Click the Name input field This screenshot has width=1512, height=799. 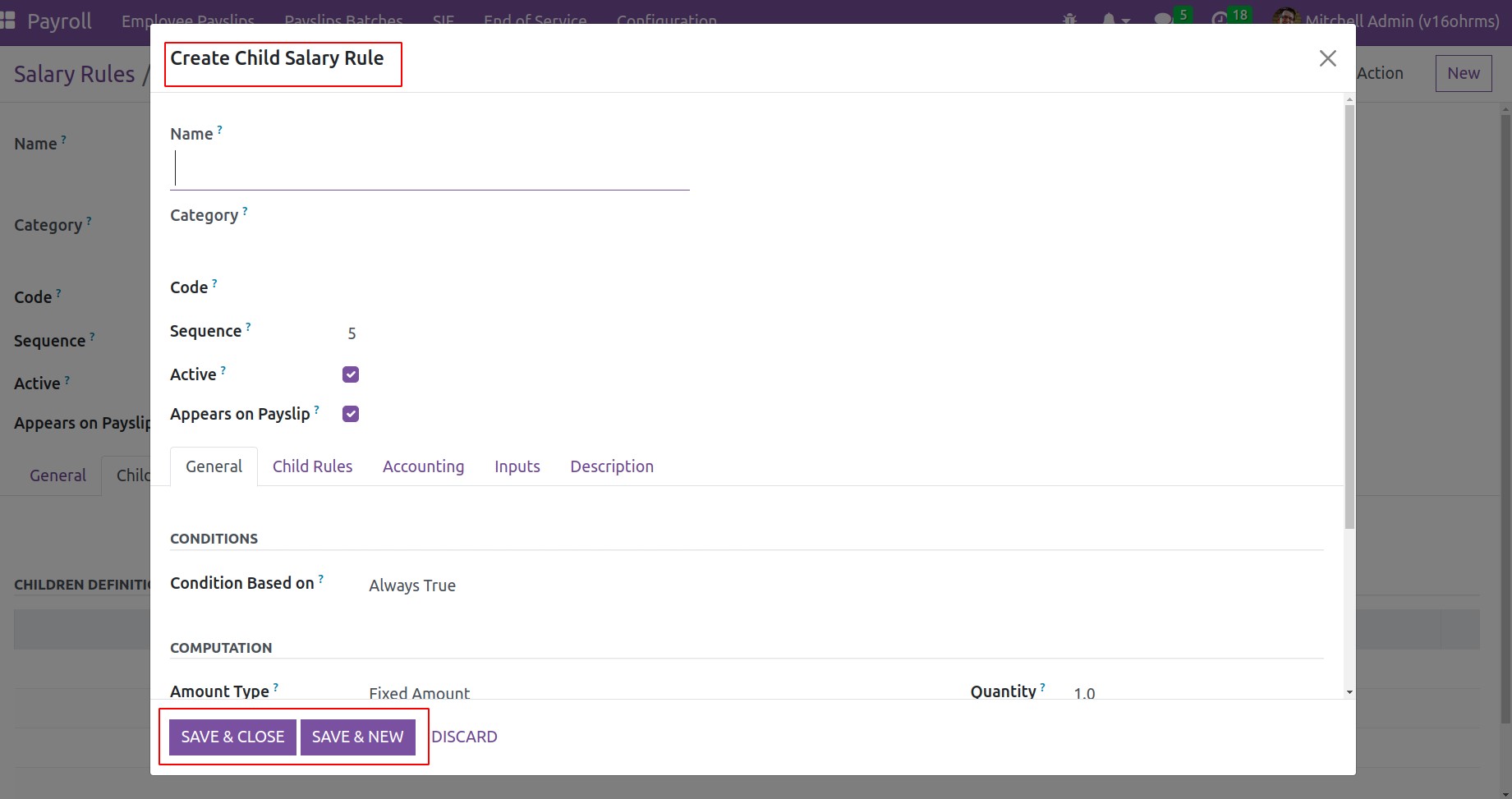pyautogui.click(x=430, y=169)
